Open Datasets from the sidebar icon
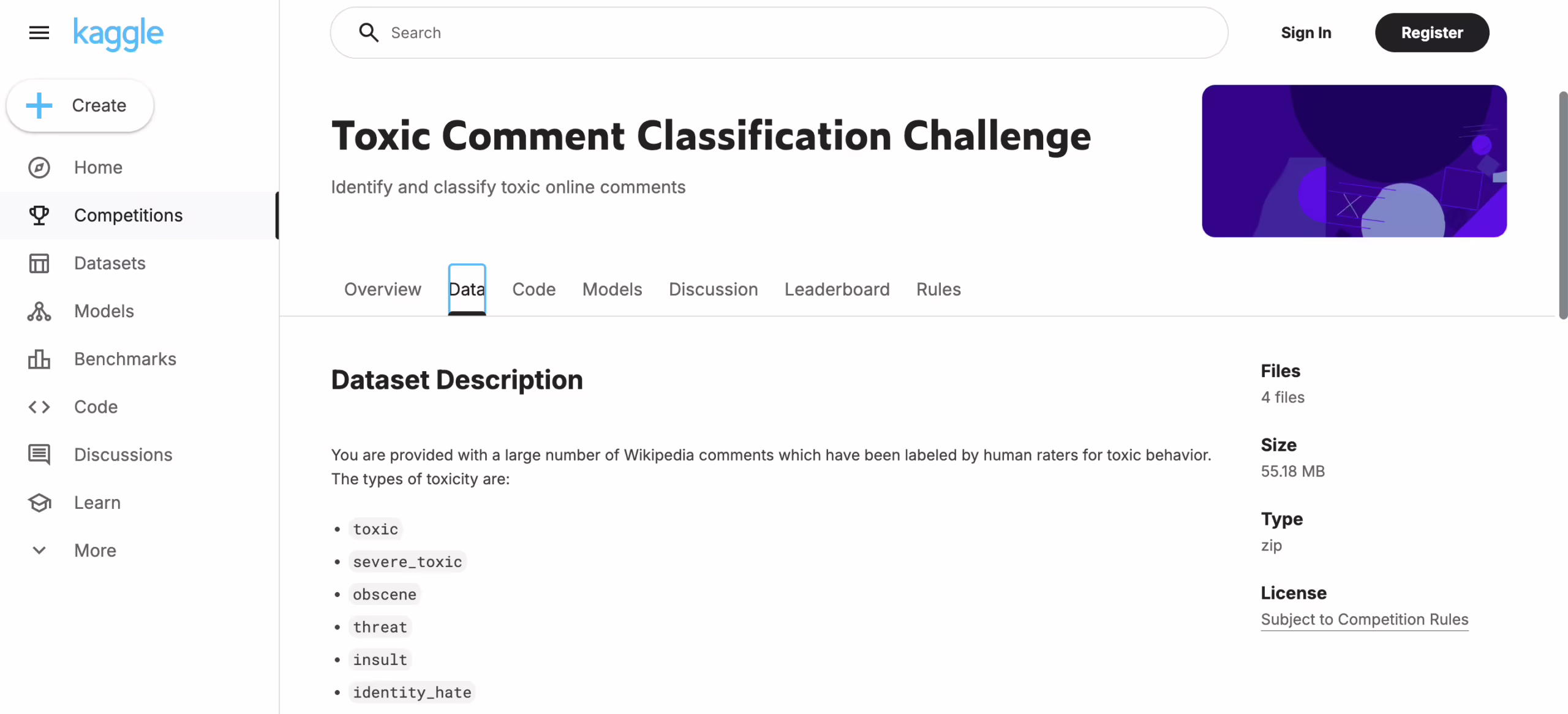 (39, 263)
